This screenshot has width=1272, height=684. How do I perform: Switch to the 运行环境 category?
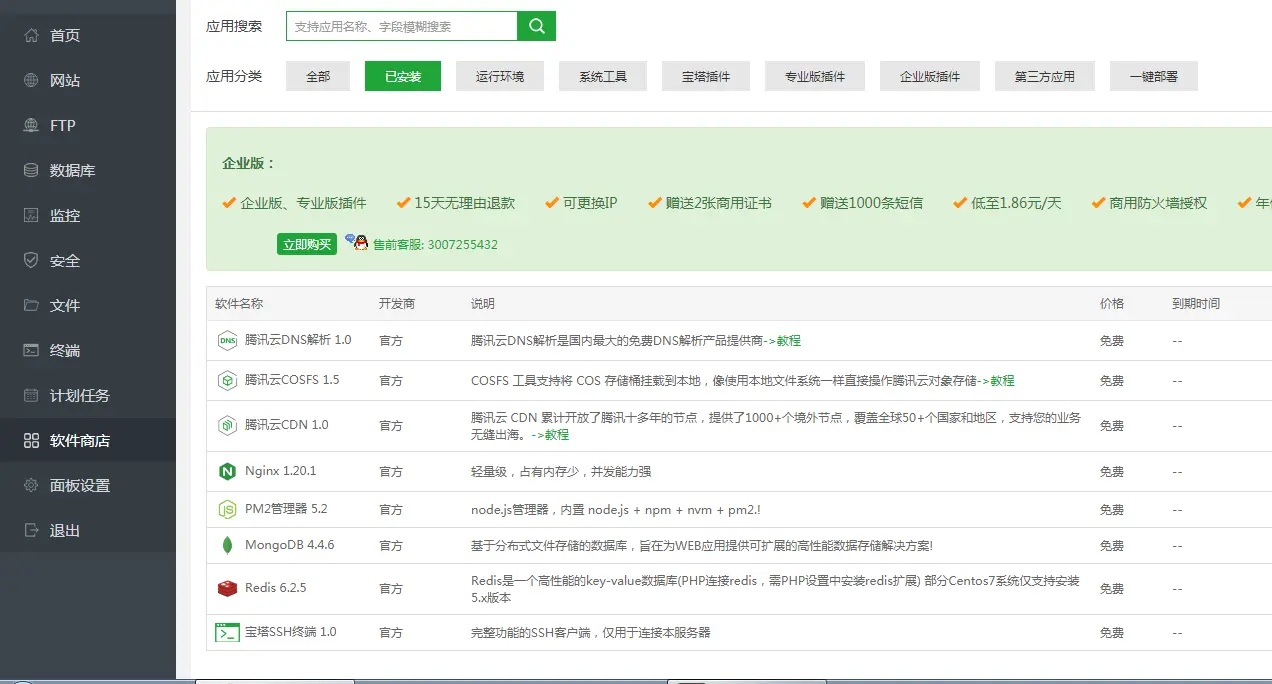pos(500,76)
